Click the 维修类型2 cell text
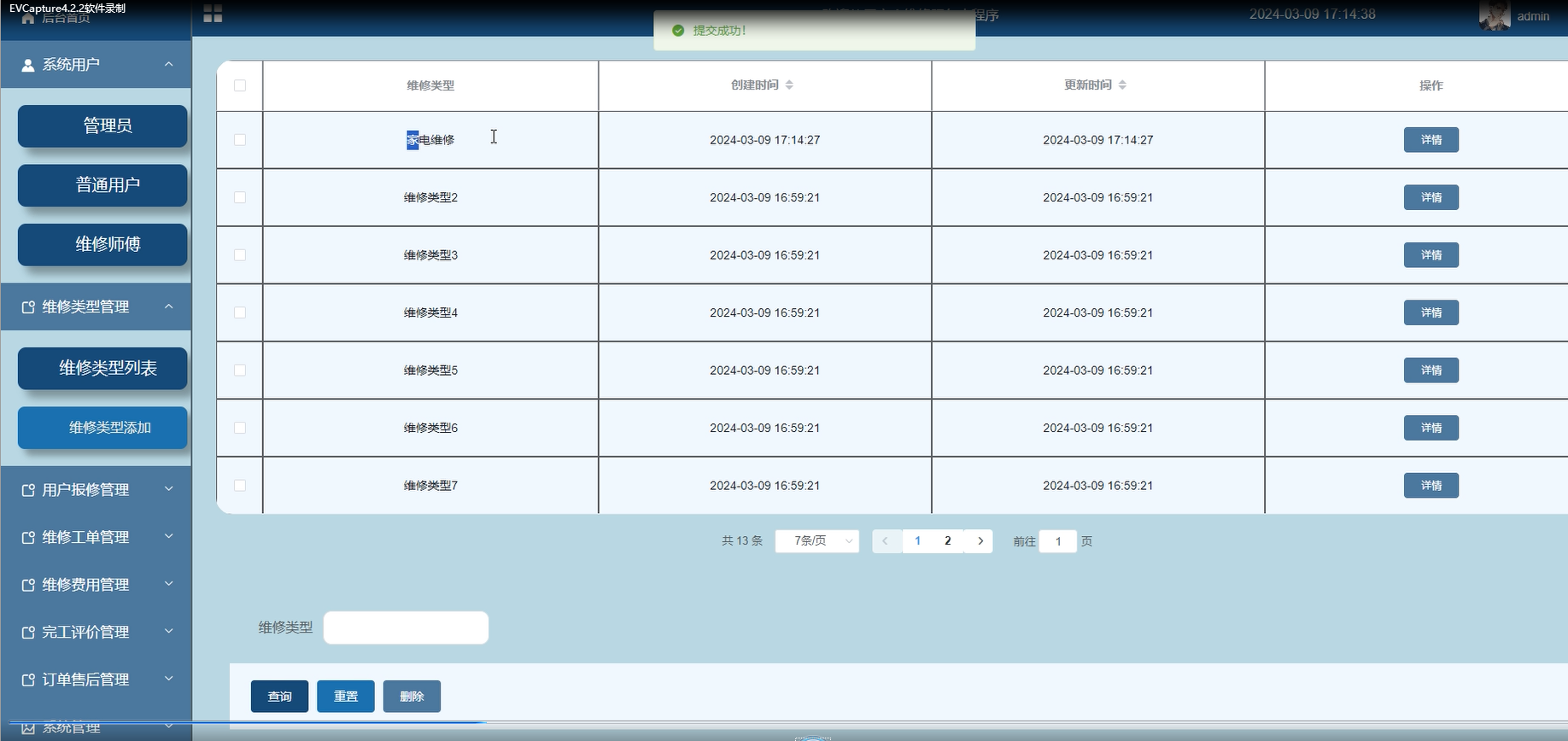Viewport: 1568px width, 741px height. (430, 197)
